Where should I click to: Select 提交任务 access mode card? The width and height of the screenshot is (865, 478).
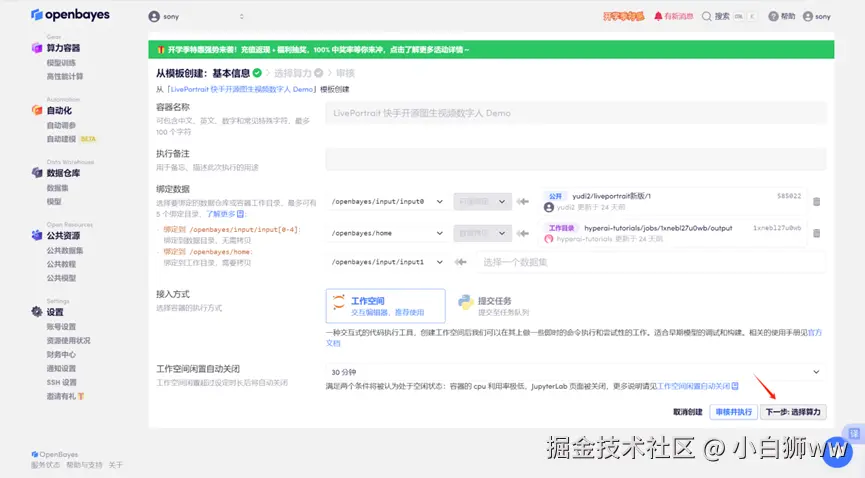pyautogui.click(x=494, y=306)
